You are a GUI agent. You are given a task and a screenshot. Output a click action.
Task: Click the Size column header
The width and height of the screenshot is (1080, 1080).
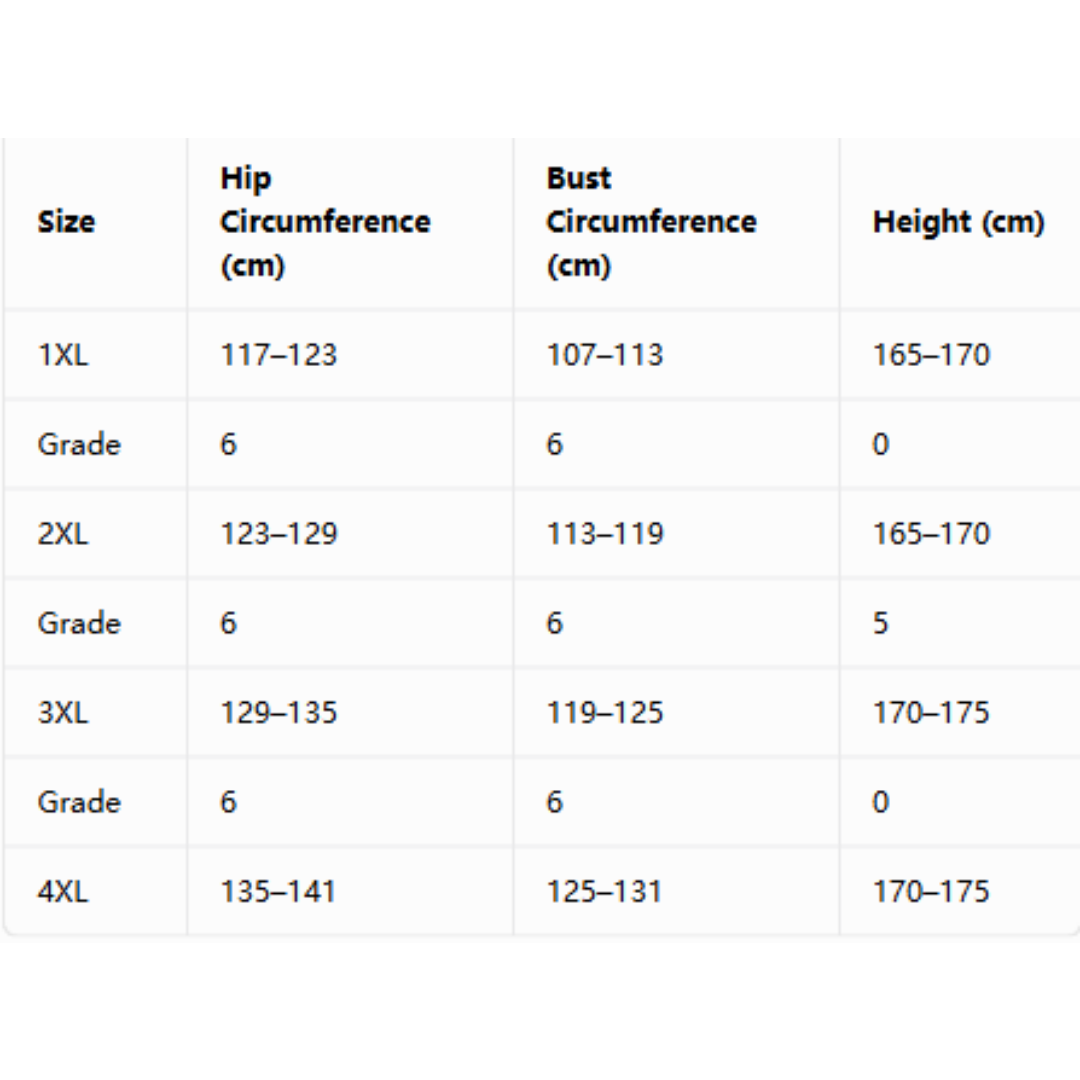[x=66, y=222]
